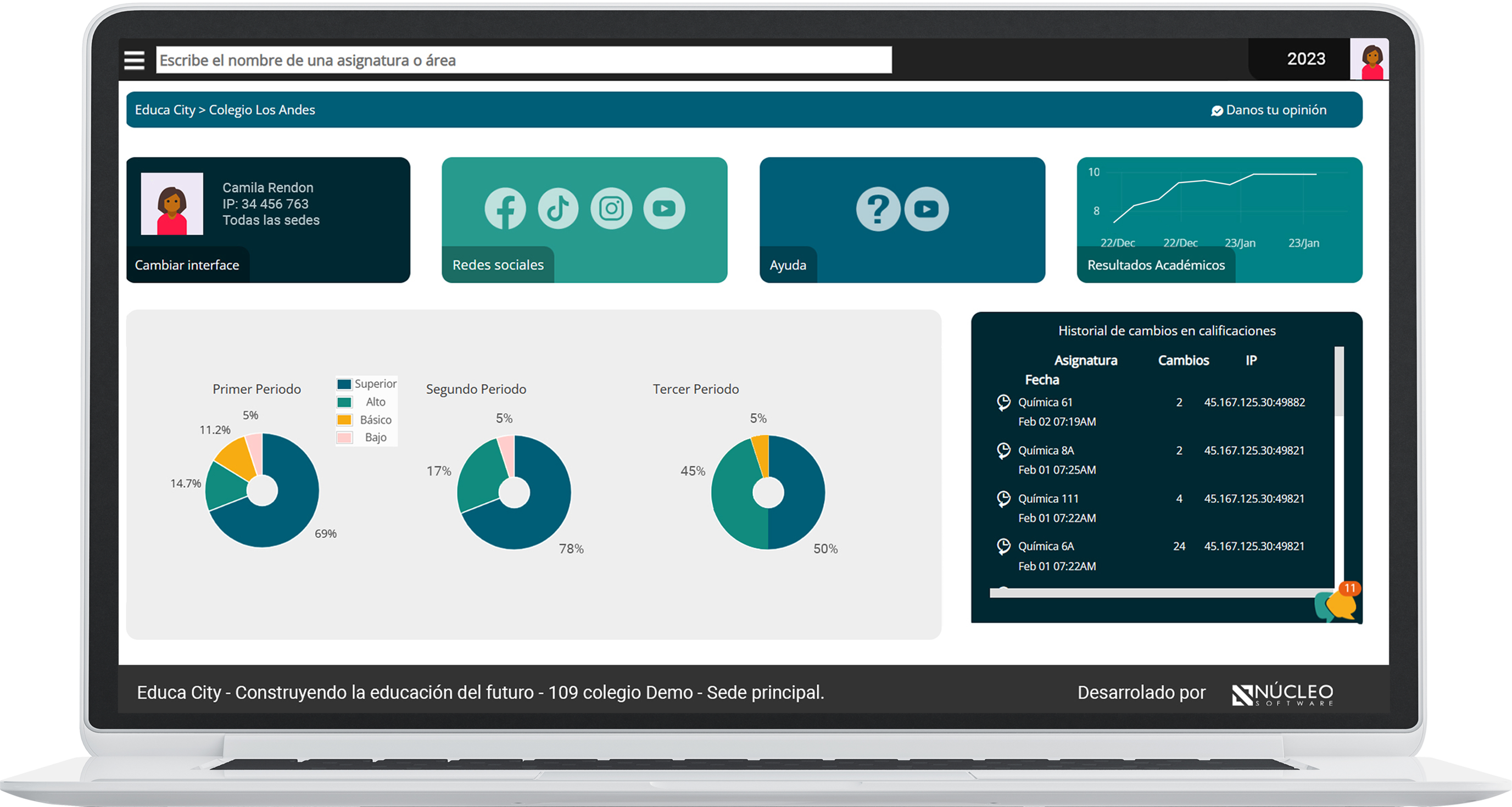Click the question mark help icon

pos(878,209)
